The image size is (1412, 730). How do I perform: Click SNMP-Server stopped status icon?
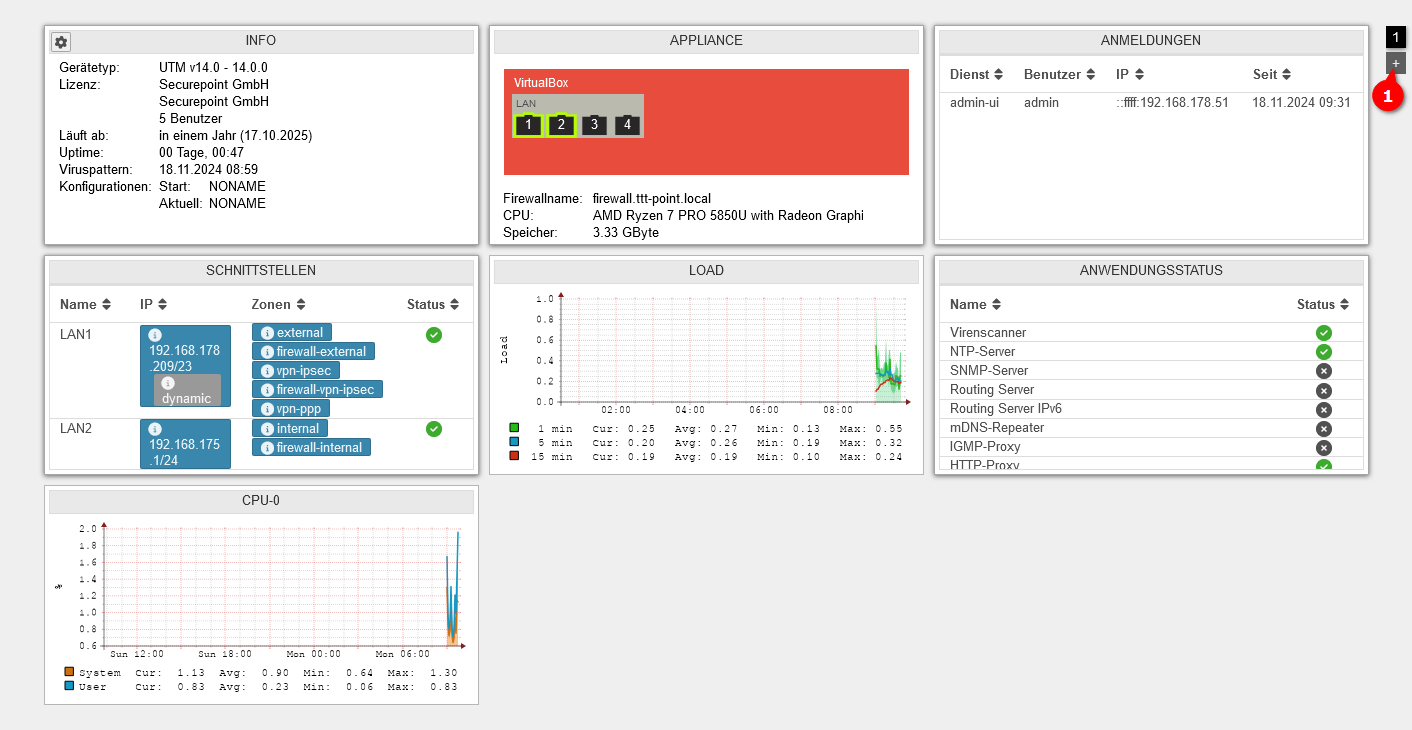pyautogui.click(x=1323, y=371)
